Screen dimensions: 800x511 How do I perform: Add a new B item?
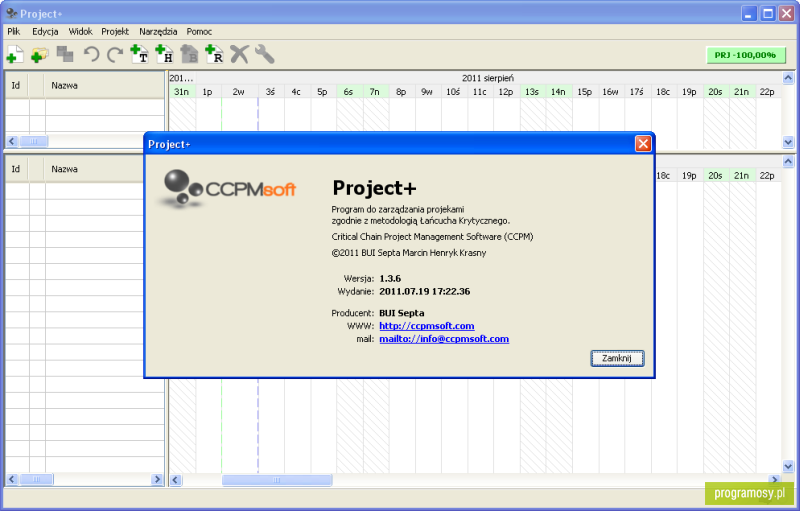point(189,54)
